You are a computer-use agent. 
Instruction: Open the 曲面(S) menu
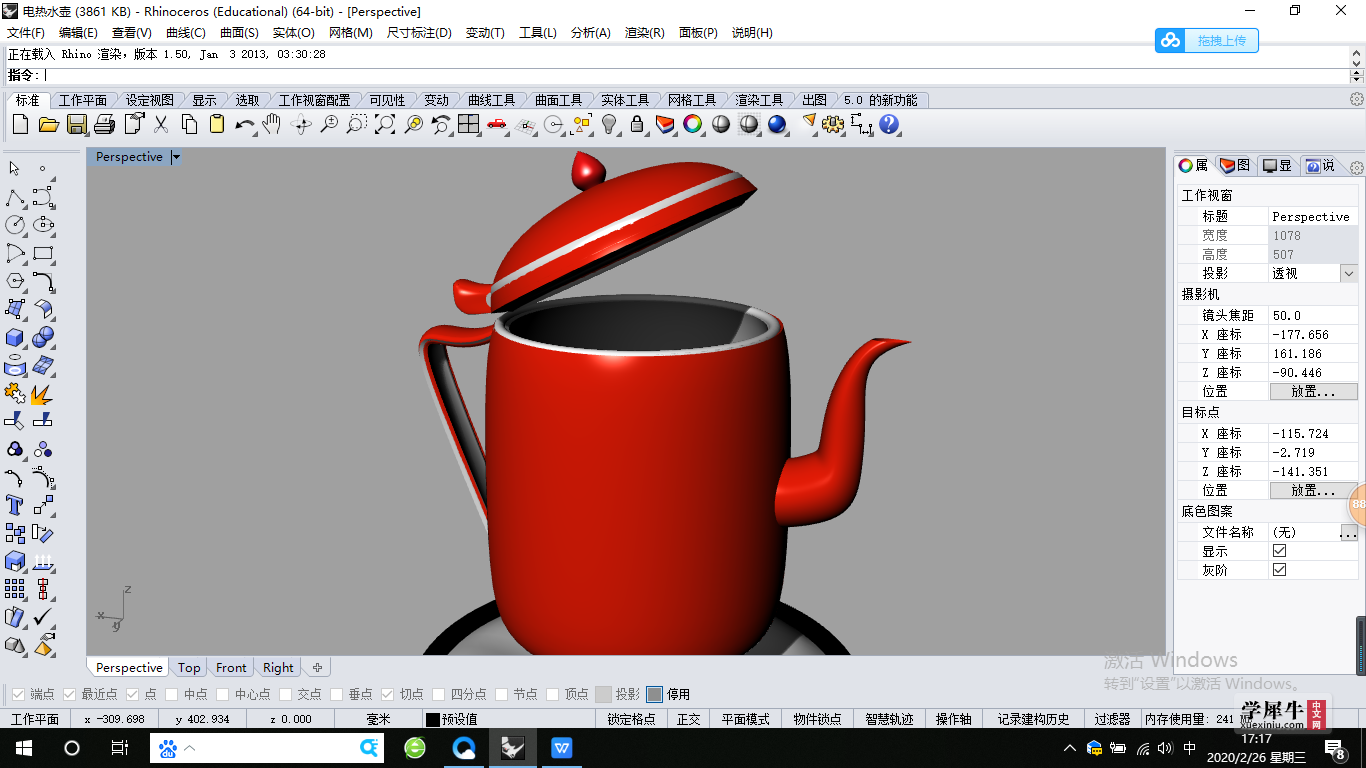239,32
